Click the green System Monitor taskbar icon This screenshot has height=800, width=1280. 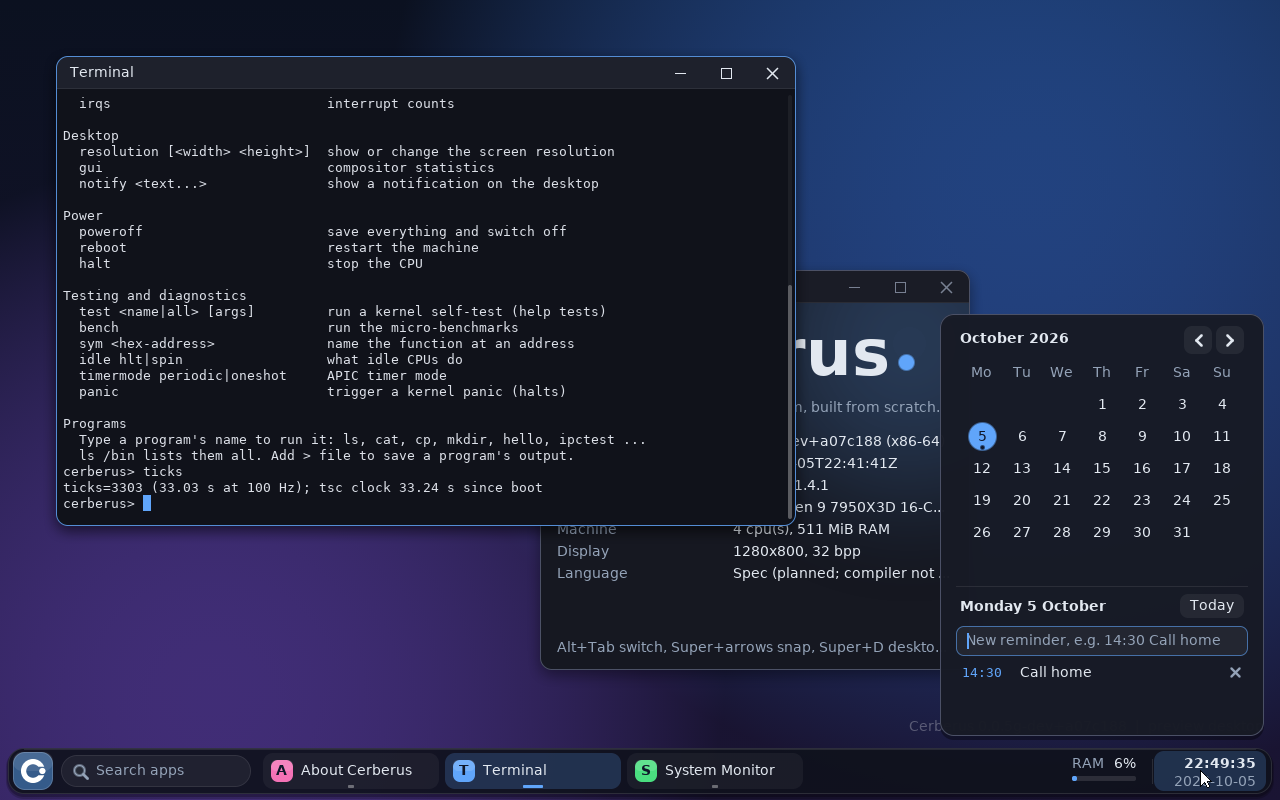(646, 770)
